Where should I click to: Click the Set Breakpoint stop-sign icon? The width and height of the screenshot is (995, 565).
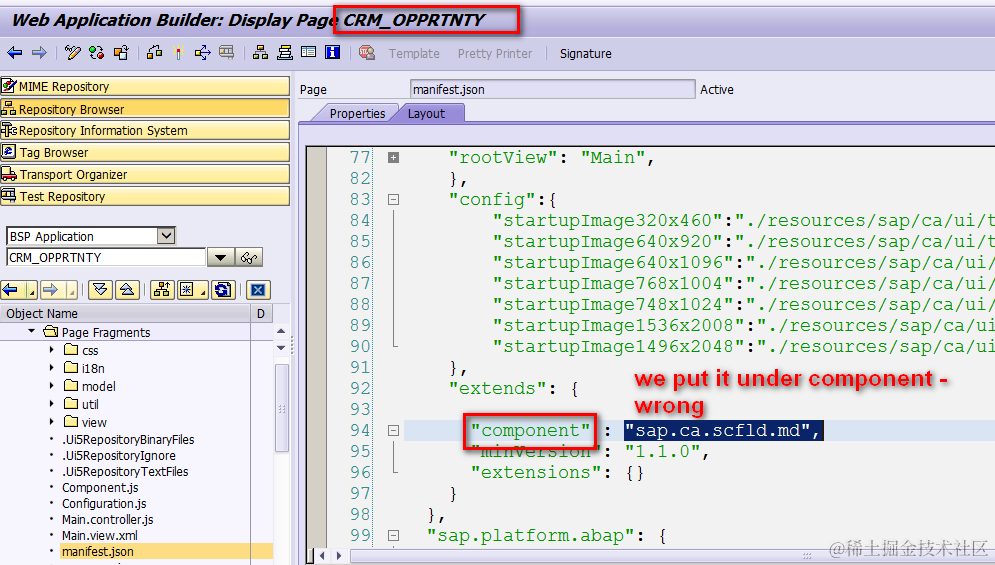pyautogui.click(x=366, y=53)
